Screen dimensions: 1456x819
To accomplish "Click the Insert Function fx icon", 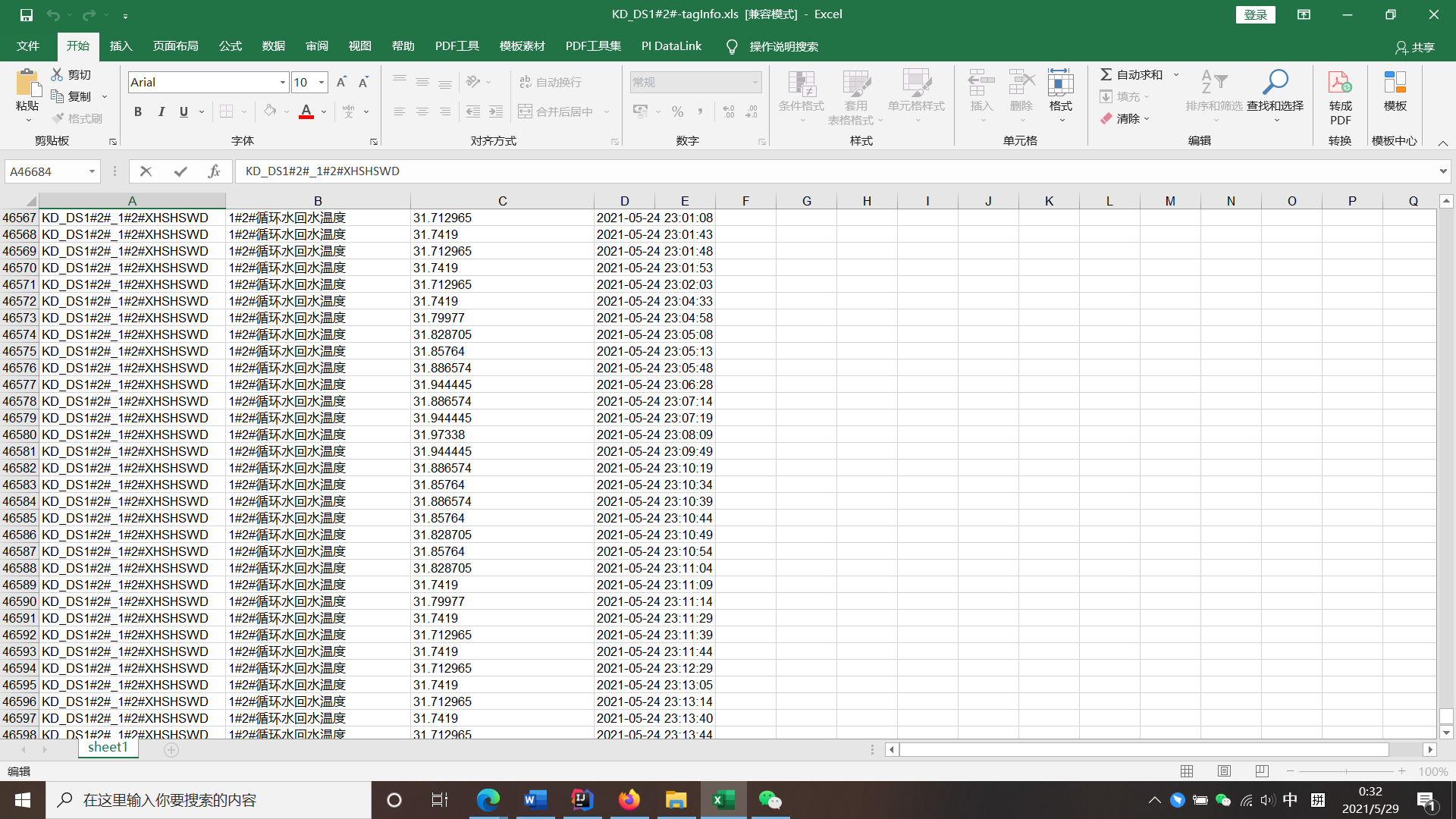I will click(214, 171).
